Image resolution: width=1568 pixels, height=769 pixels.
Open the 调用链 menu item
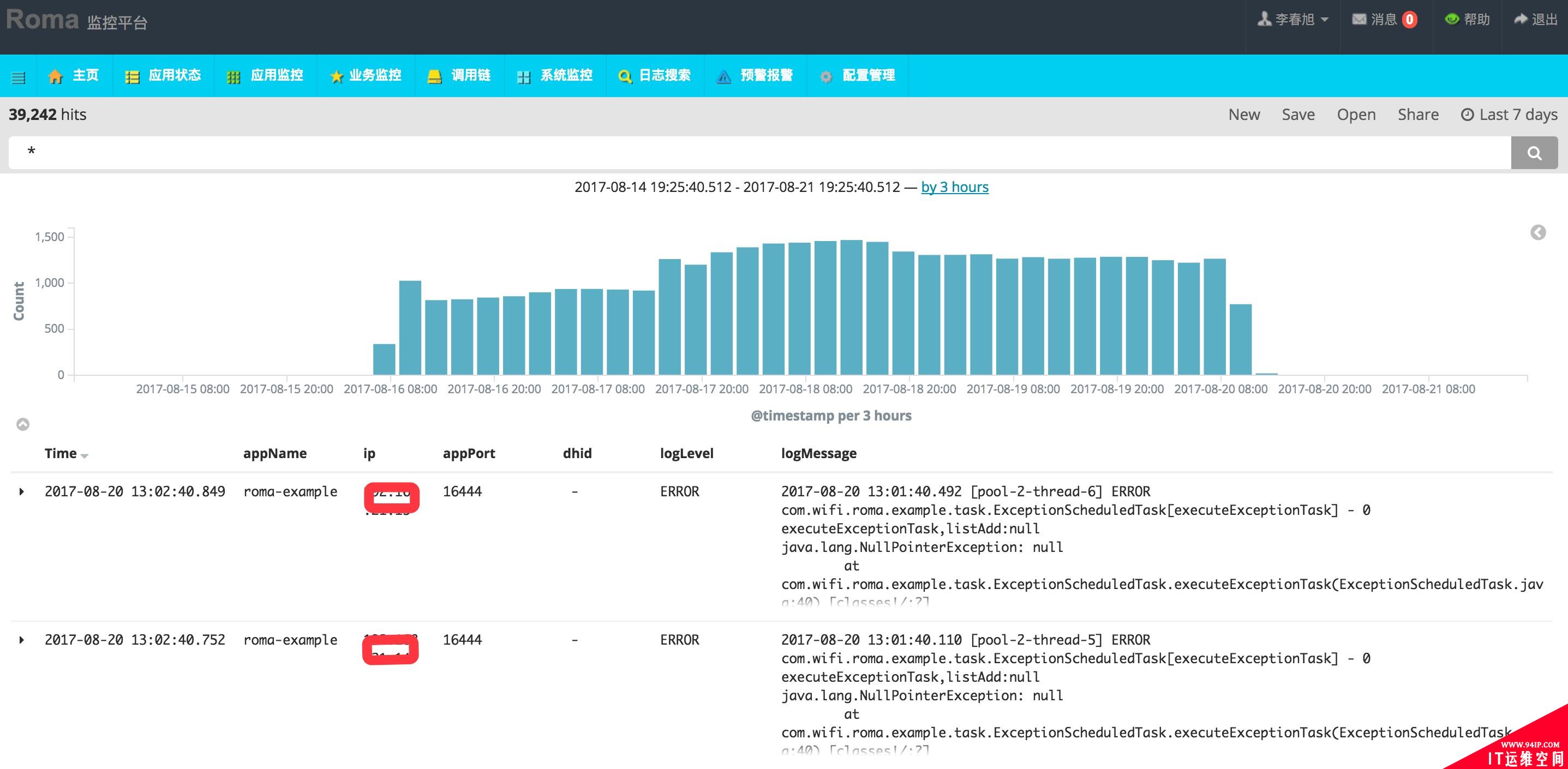pos(459,75)
